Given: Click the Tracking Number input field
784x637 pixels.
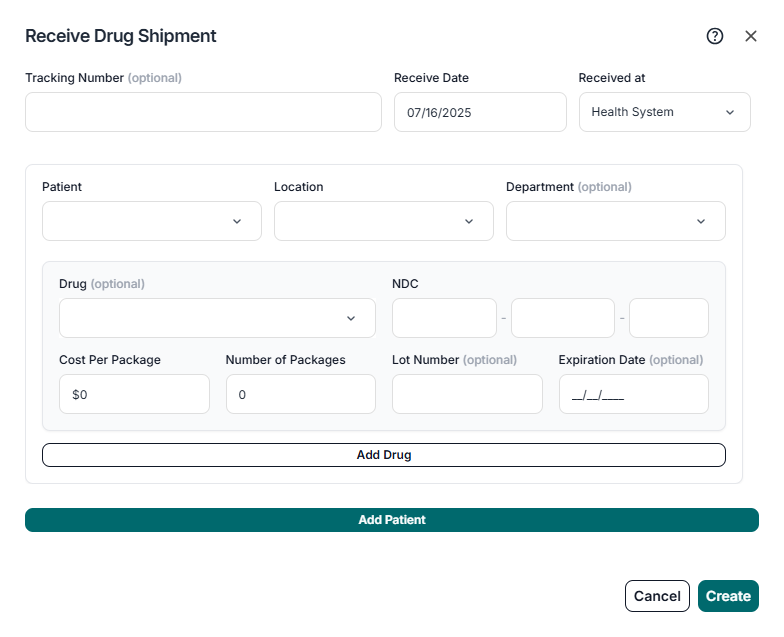Looking at the screenshot, I should click(x=203, y=112).
